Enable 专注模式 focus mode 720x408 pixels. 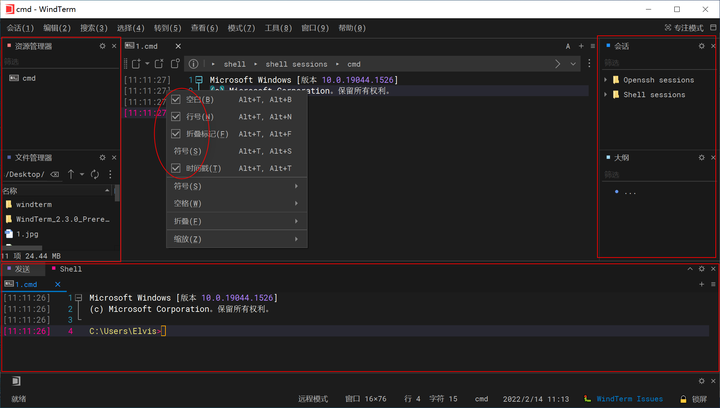684,28
